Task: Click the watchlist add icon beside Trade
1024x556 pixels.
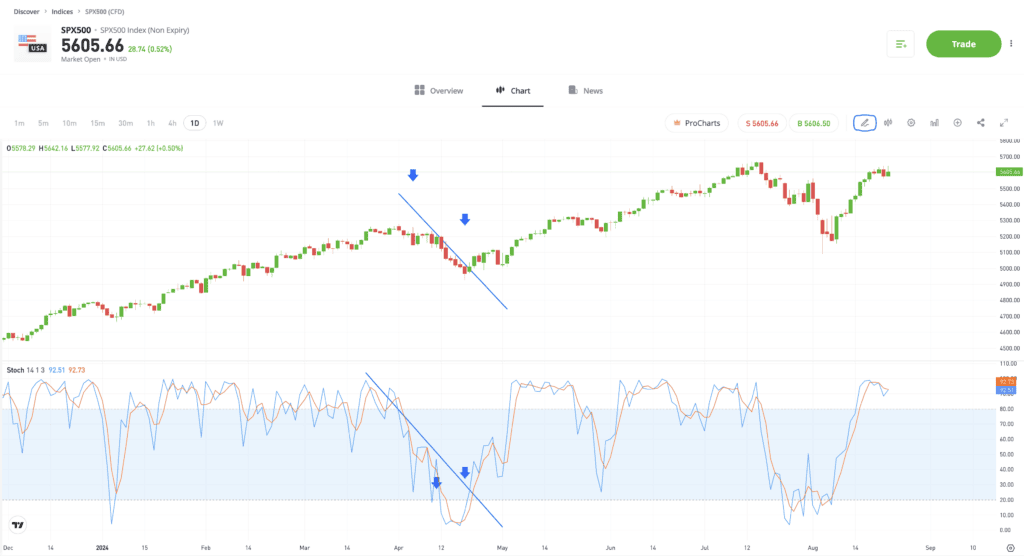Action: tap(901, 44)
